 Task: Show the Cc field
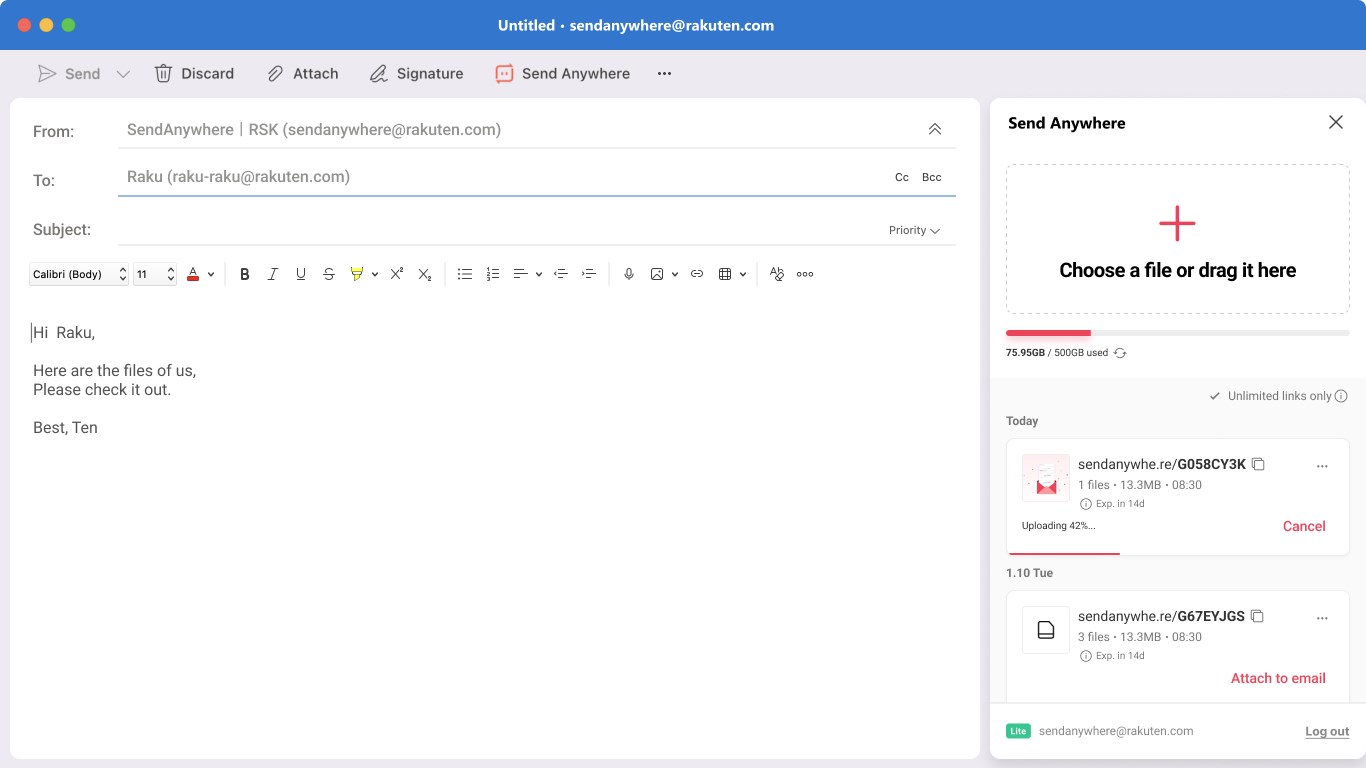[x=902, y=177]
